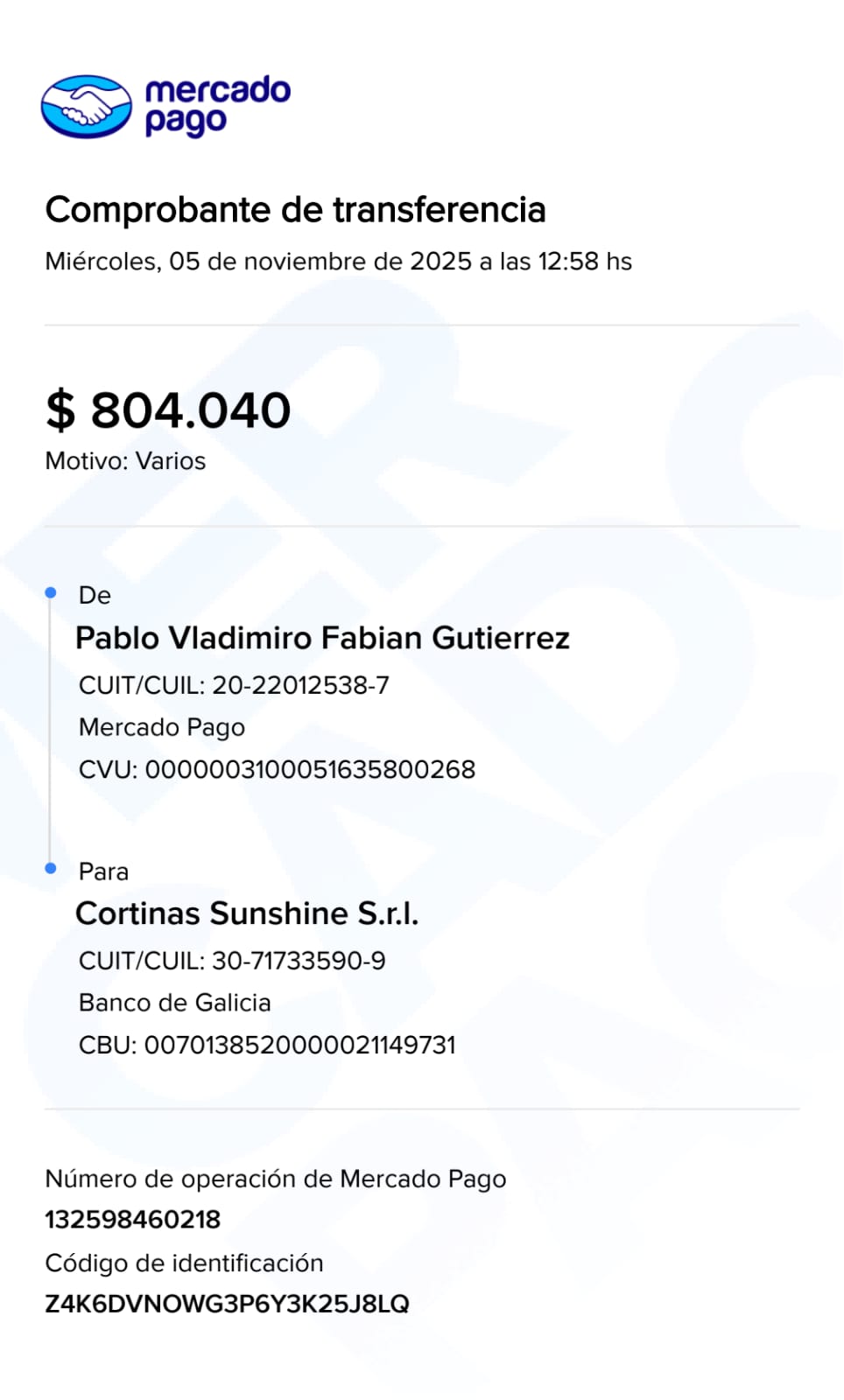Click the blue dot beside Para

[x=51, y=868]
